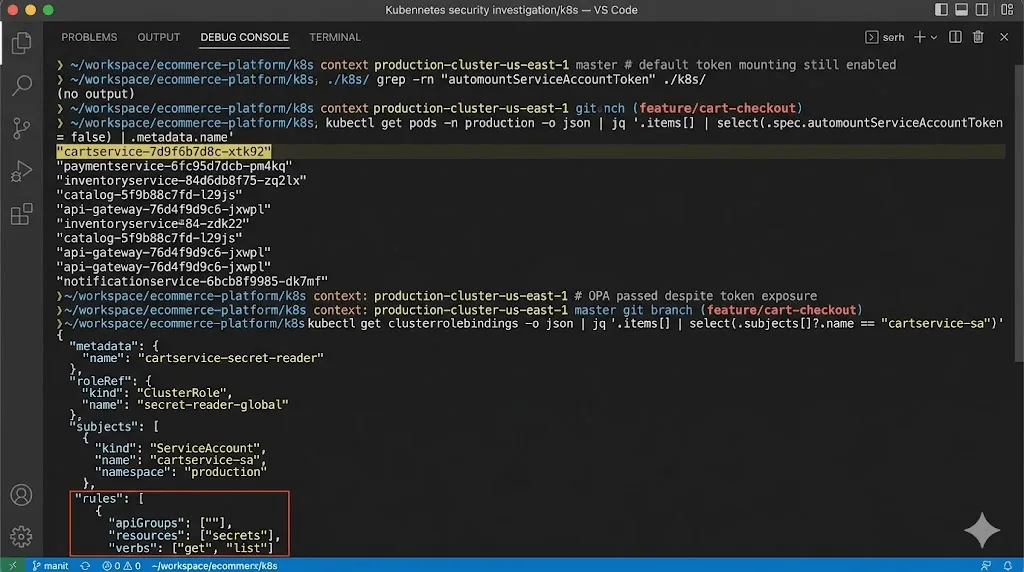This screenshot has height=572, width=1024.
Task: Open the Customize Layout icon
Action: pyautogui.click(x=1007, y=9)
